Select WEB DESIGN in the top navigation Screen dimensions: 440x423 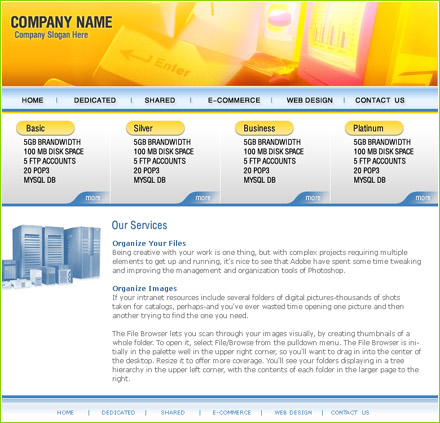pos(310,100)
